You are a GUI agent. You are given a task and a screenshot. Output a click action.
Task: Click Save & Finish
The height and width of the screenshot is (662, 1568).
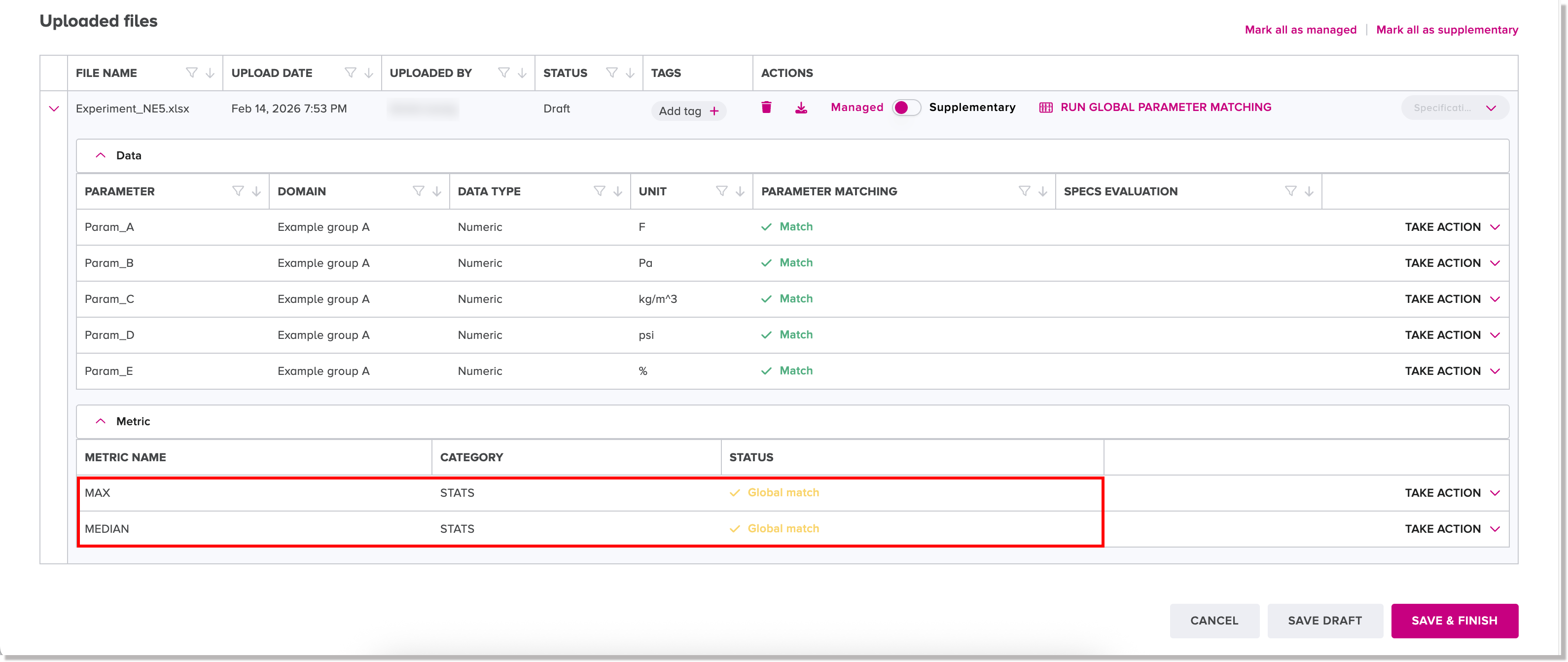[1455, 621]
